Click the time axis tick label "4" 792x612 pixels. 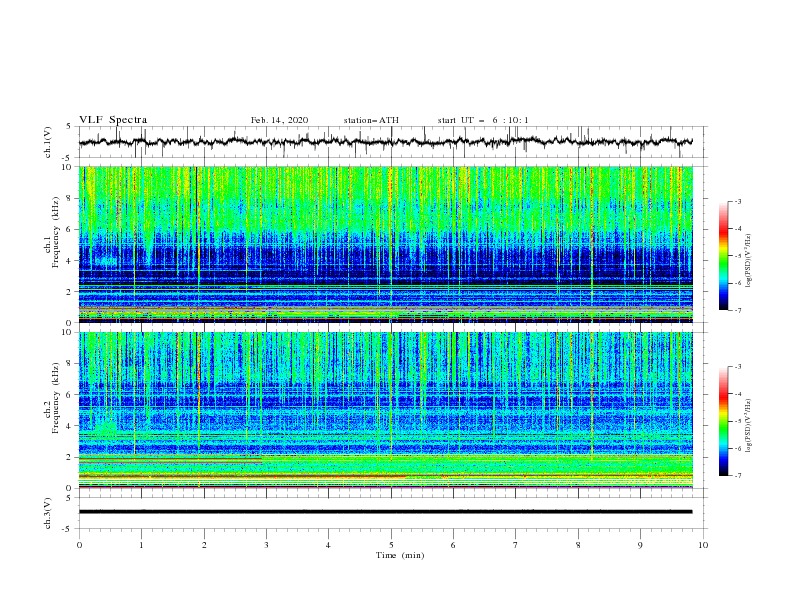[x=329, y=545]
